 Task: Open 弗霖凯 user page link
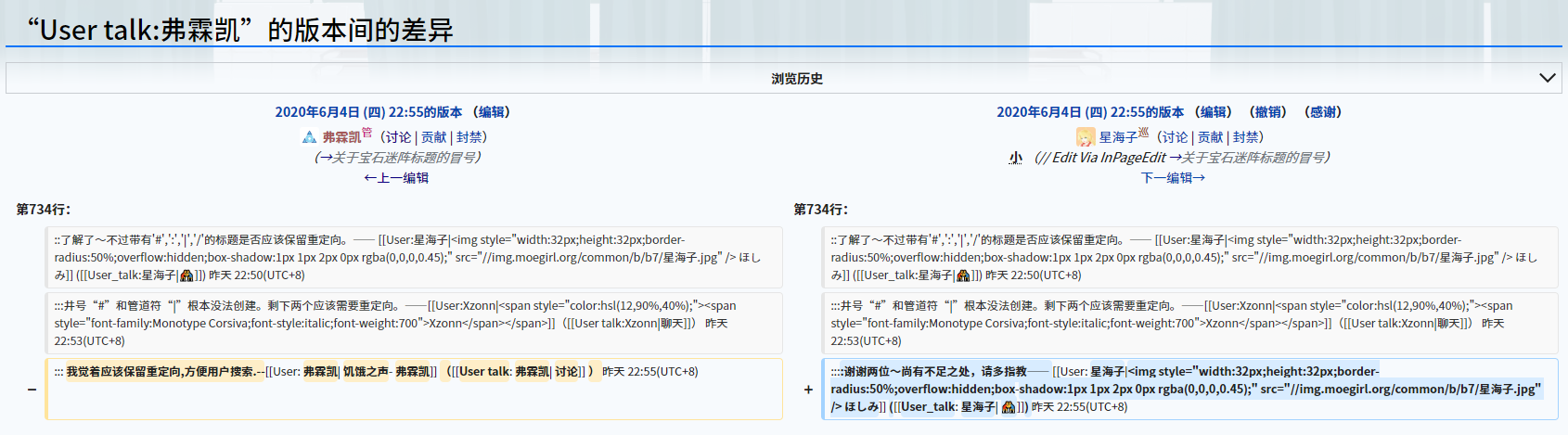tap(341, 137)
